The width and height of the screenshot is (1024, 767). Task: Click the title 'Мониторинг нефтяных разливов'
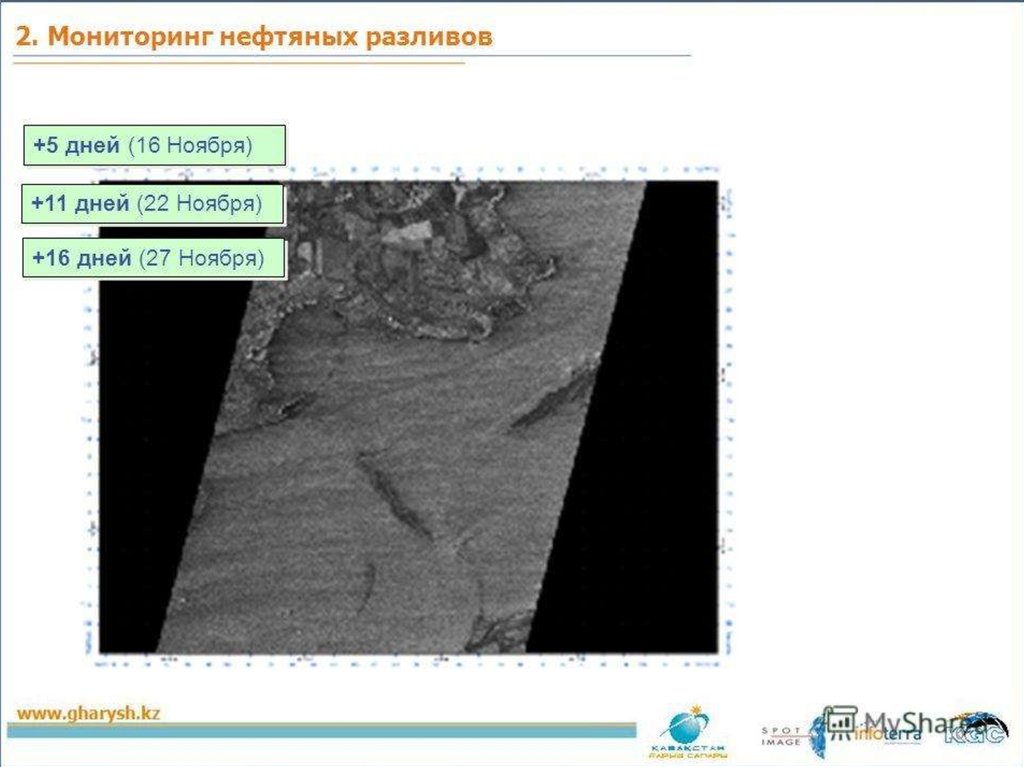coord(254,37)
